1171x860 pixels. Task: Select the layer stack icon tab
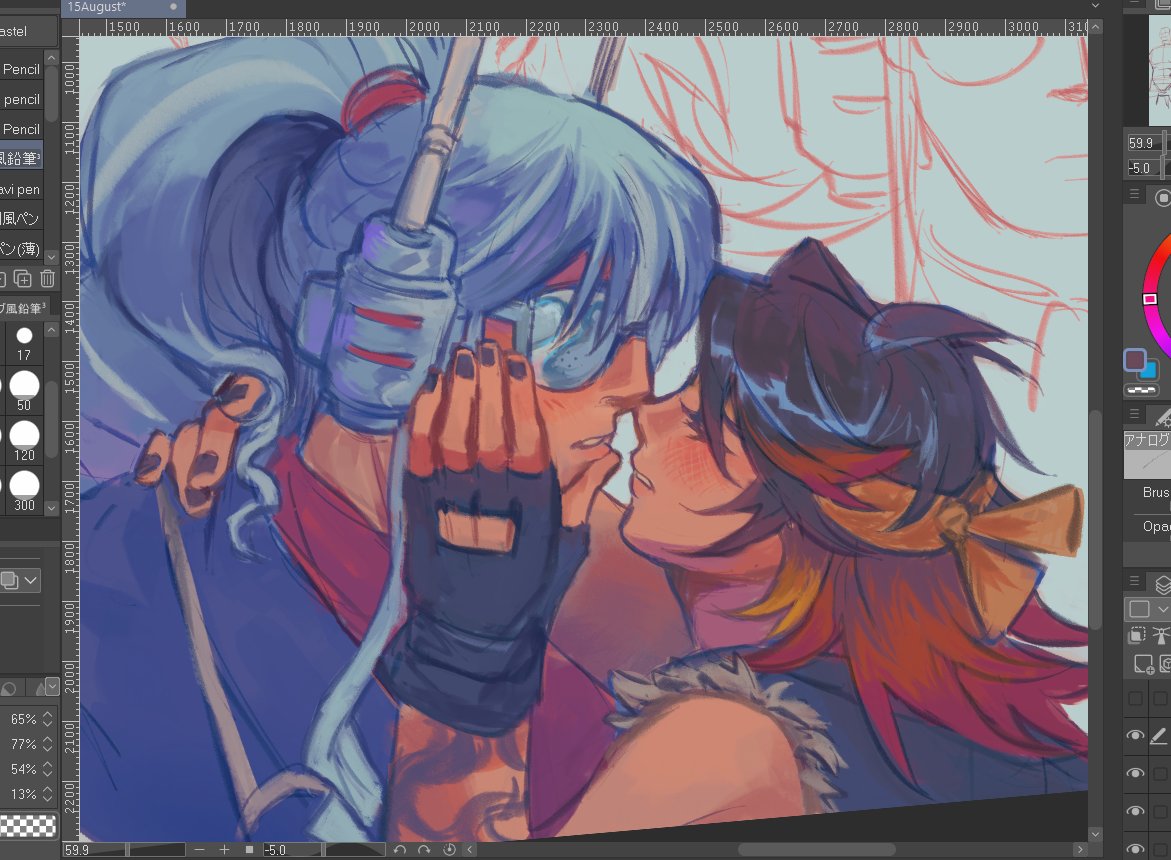1162,584
